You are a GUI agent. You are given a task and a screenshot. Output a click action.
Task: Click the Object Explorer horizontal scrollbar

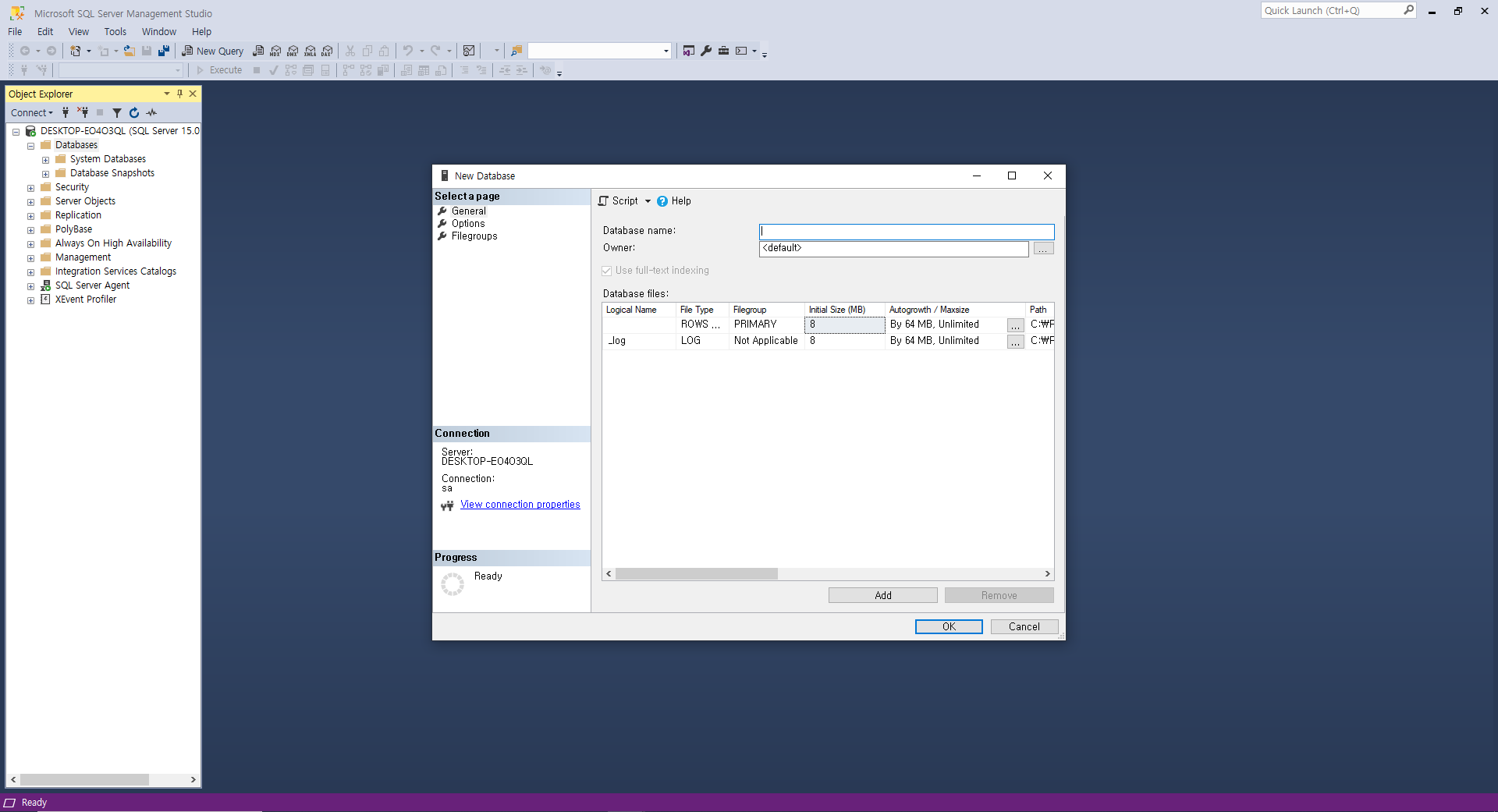coord(103,779)
